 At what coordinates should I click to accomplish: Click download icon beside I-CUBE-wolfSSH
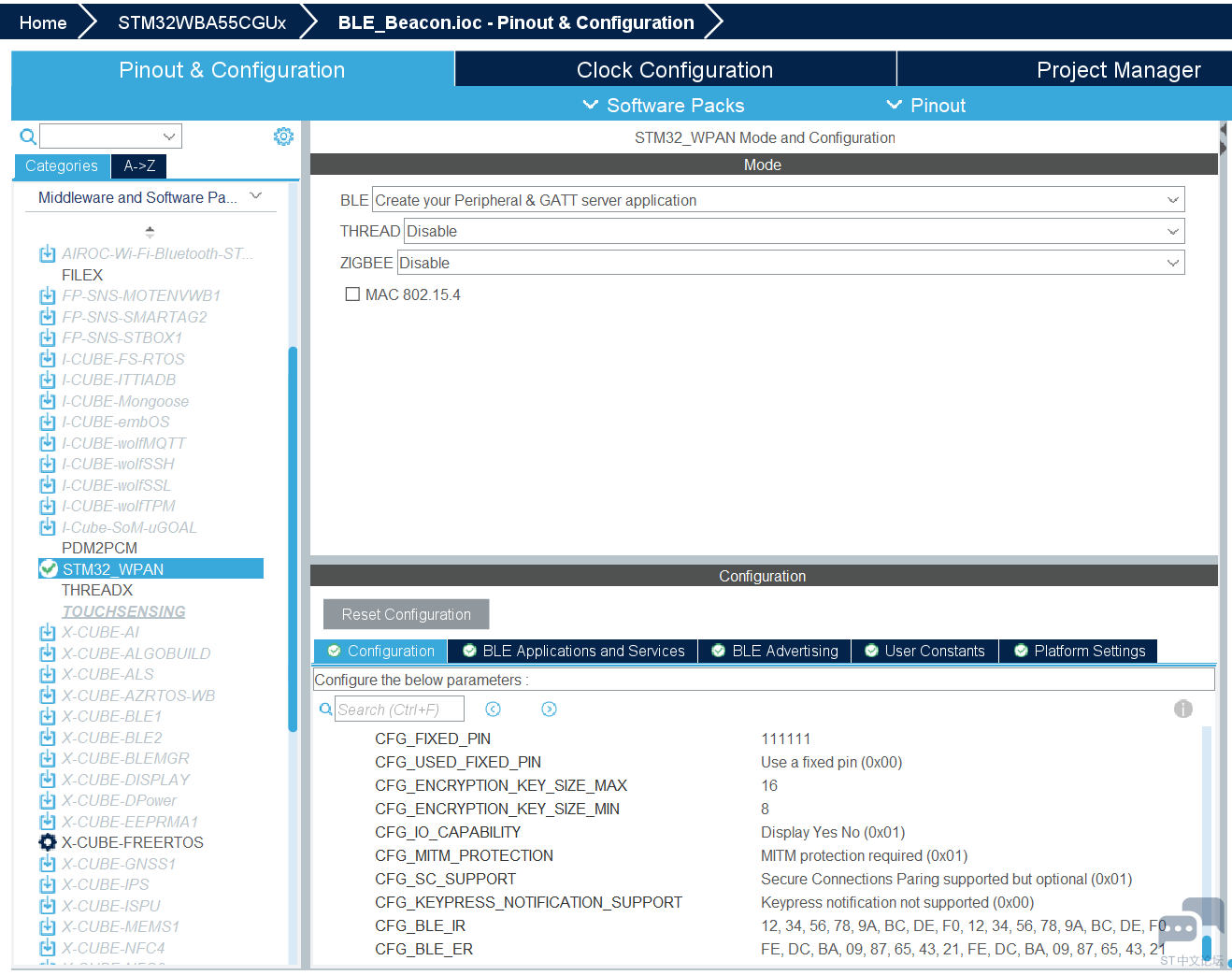click(48, 464)
